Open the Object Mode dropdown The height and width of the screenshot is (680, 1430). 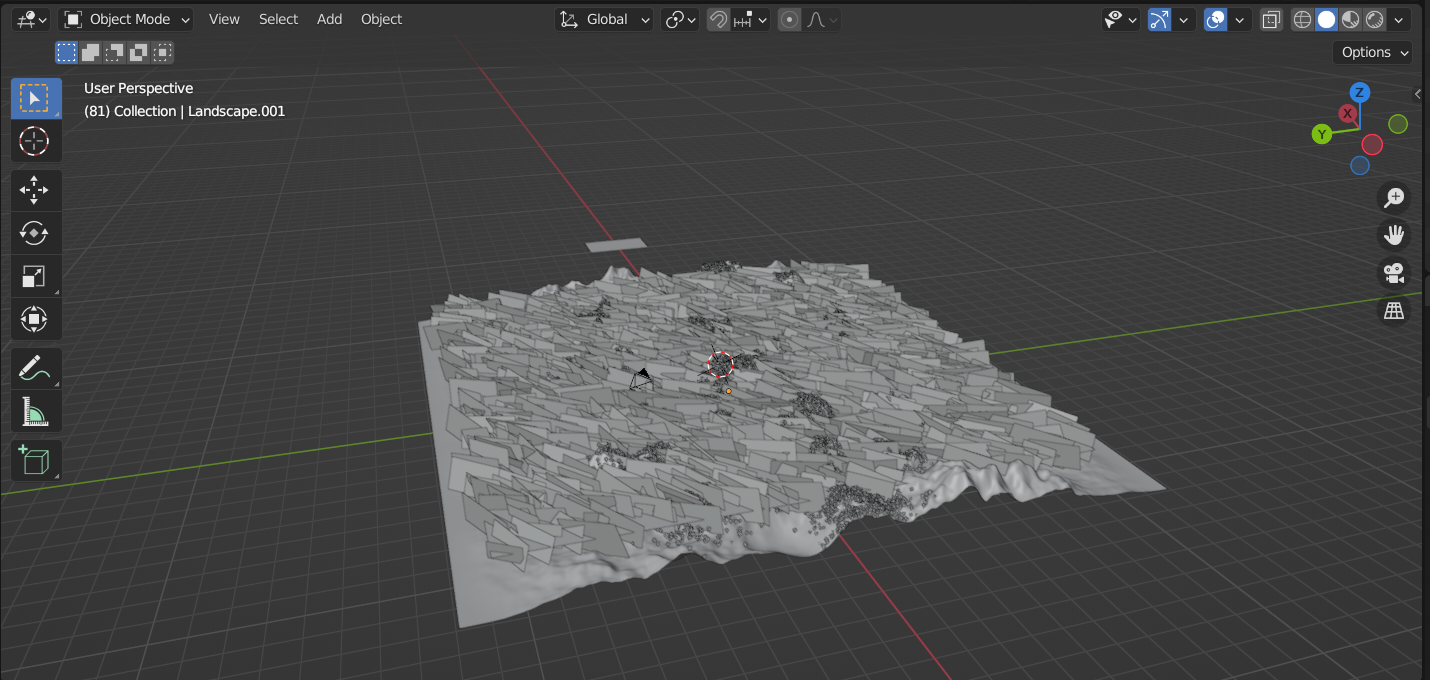click(x=127, y=19)
